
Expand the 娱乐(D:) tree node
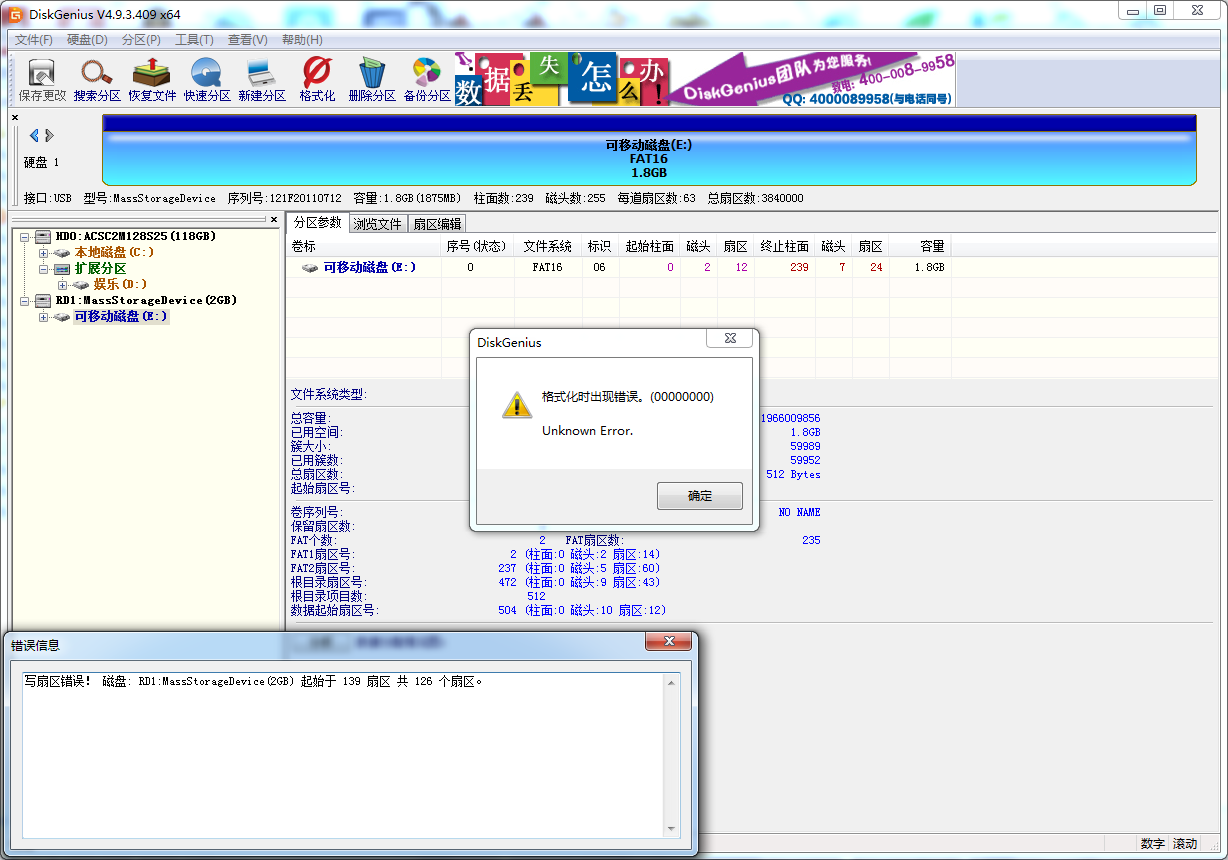(63, 285)
